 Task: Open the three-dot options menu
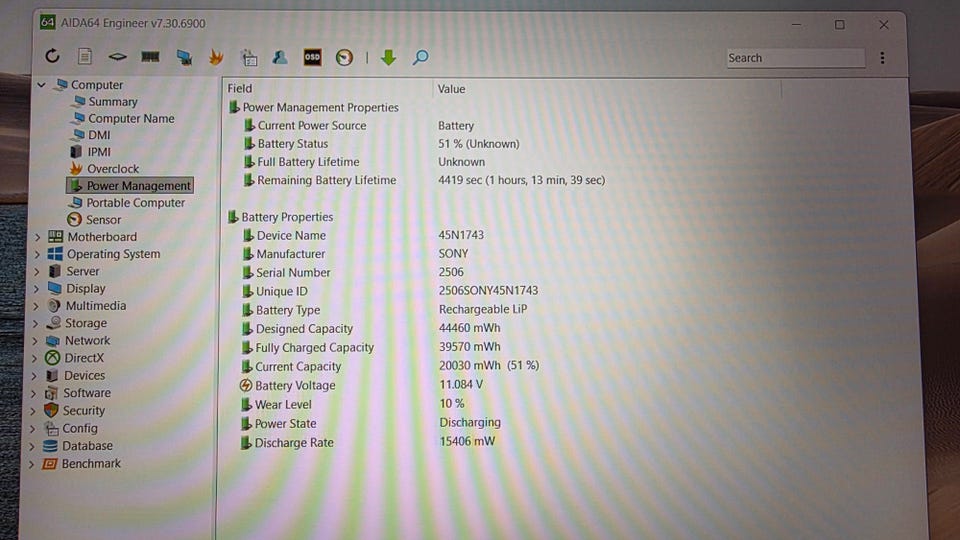pyautogui.click(x=882, y=58)
